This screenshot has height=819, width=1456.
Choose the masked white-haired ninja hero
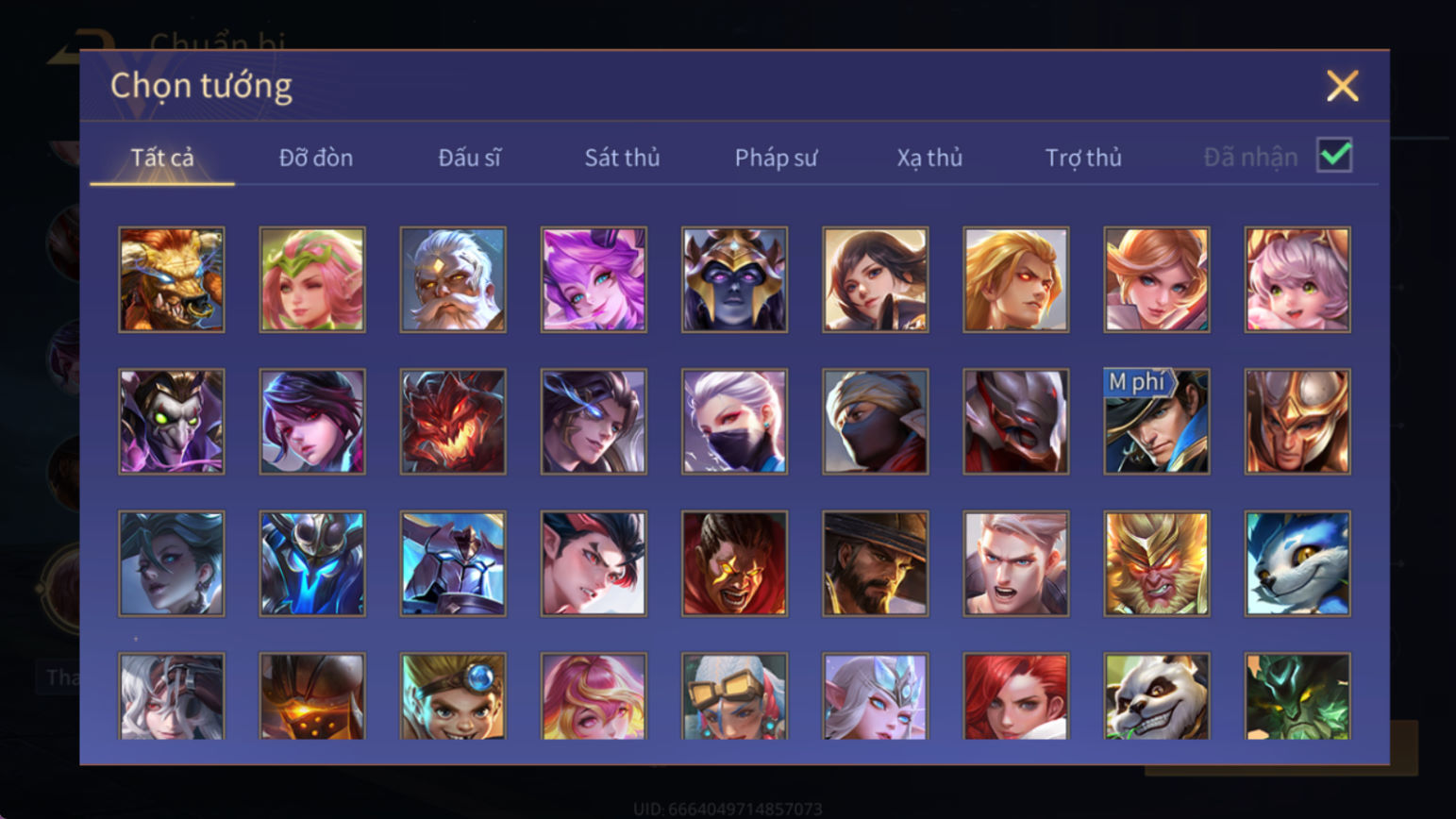(734, 421)
